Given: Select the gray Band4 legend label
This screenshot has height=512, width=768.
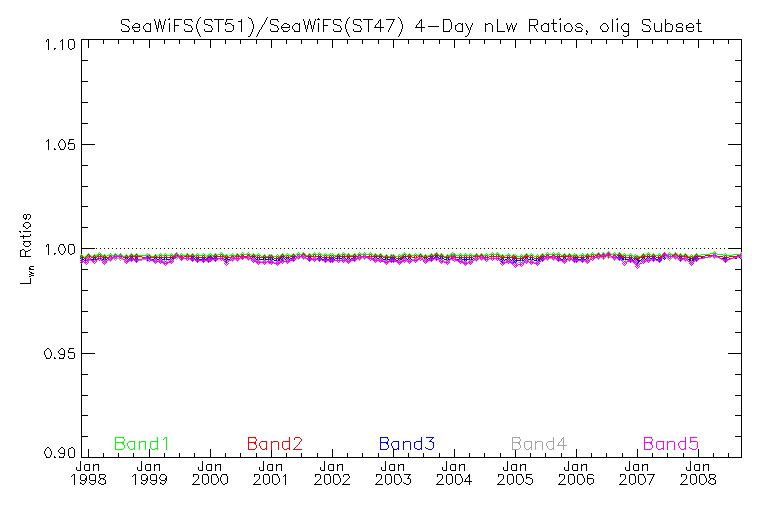Looking at the screenshot, I should click(539, 444).
